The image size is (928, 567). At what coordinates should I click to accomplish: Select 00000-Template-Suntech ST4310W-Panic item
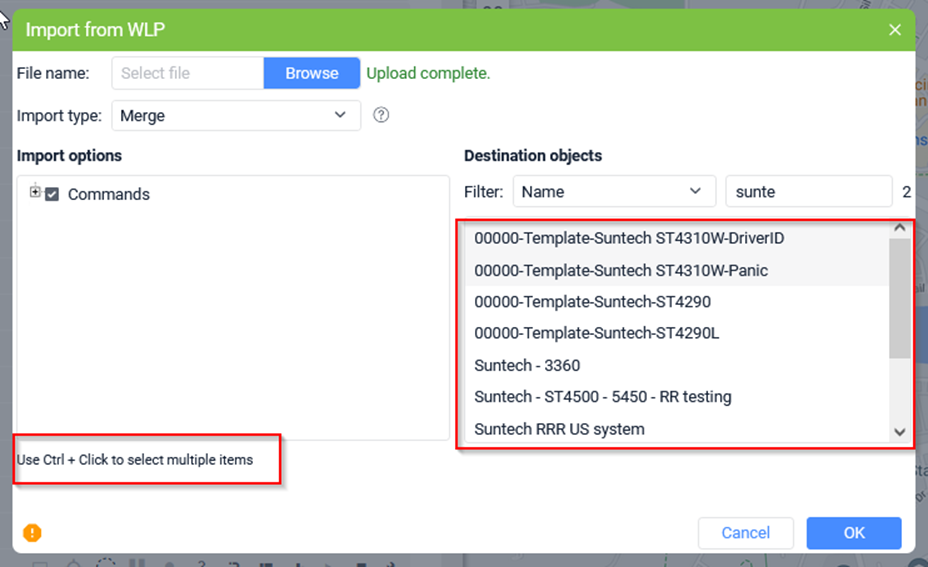pyautogui.click(x=677, y=270)
